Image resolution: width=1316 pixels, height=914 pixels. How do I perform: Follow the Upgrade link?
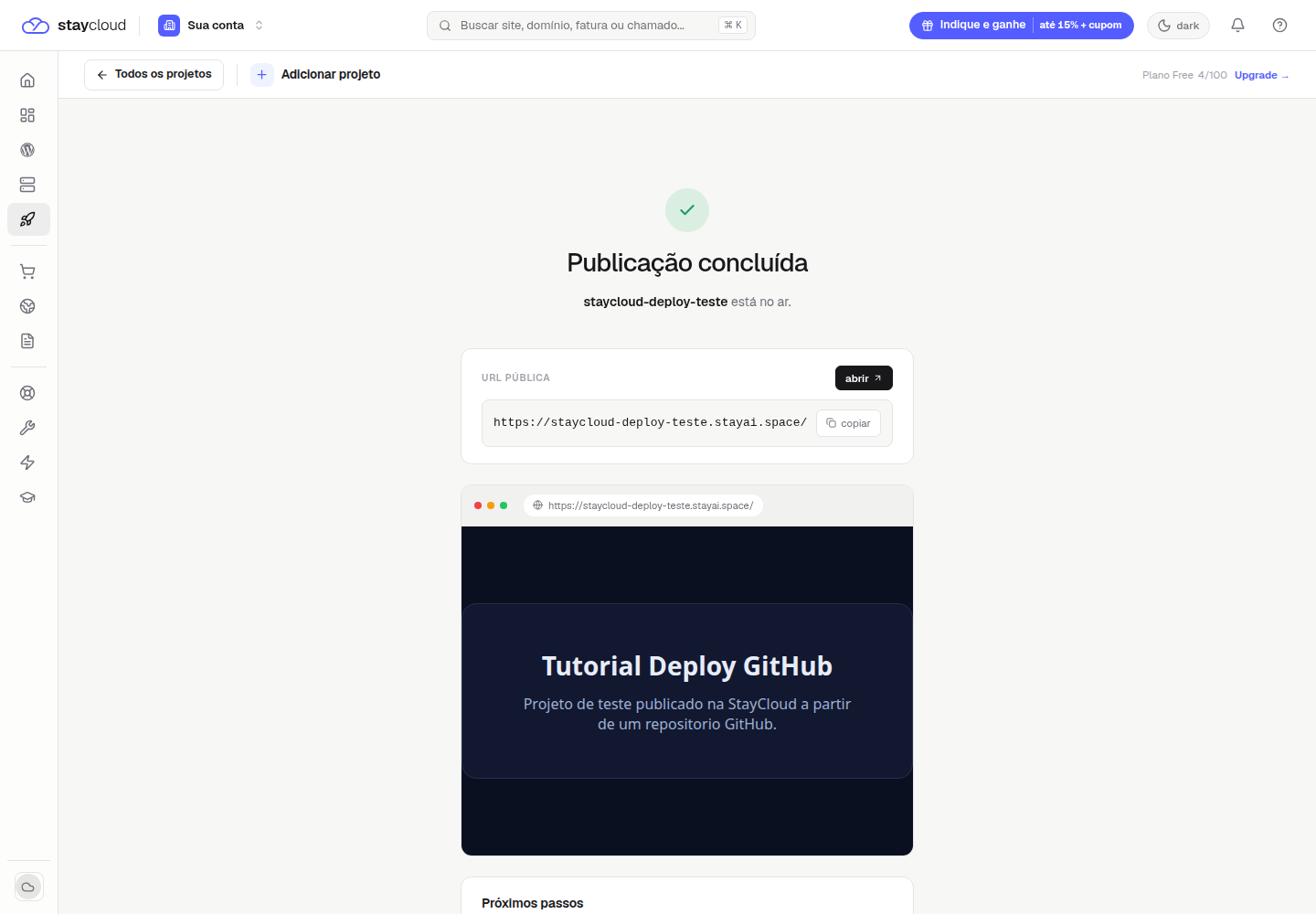[x=1261, y=75]
